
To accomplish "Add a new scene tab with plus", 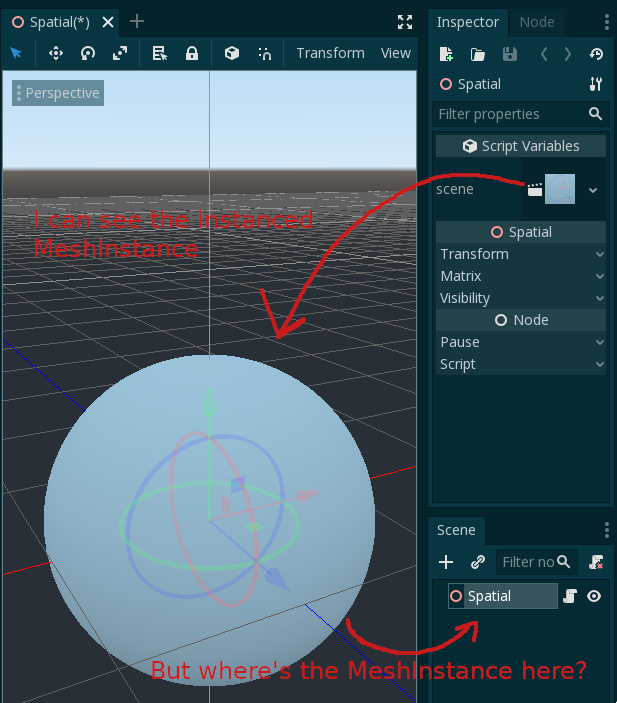I will tap(137, 22).
